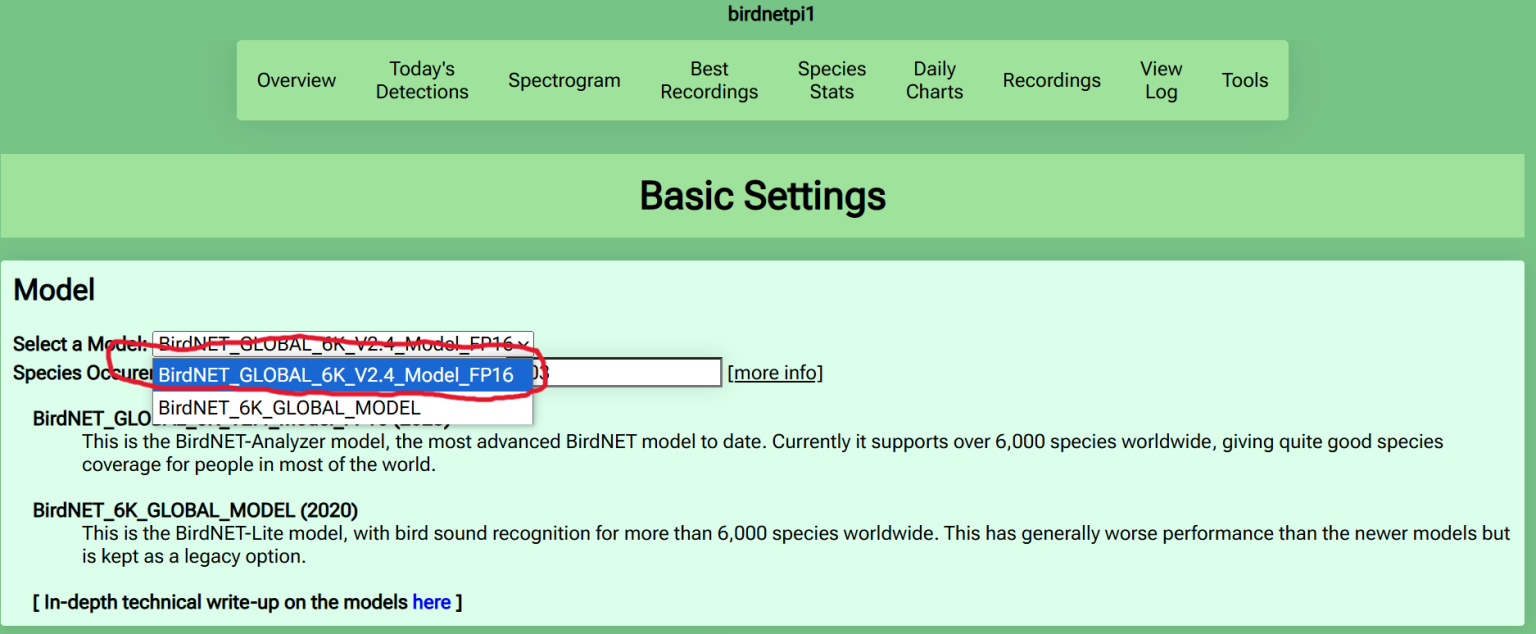Navigate to Best Recordings
This screenshot has width=1536, height=634.
coord(709,80)
